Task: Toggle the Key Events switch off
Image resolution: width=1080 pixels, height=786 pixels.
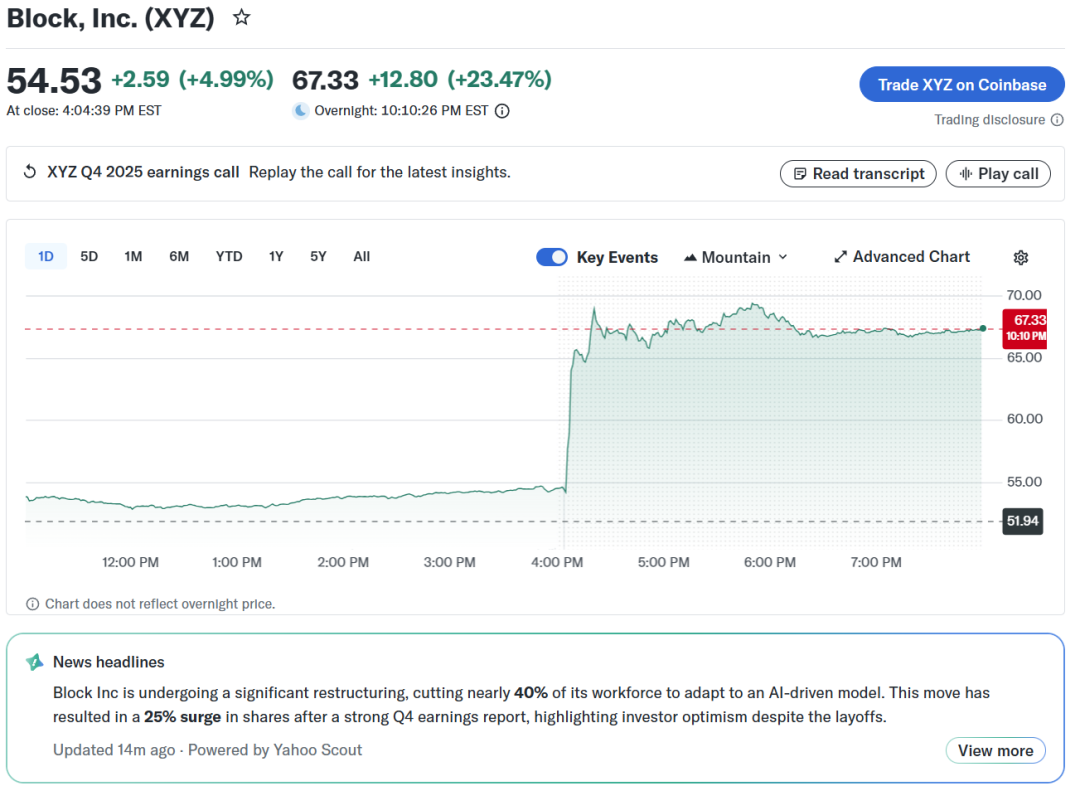Action: coord(552,257)
